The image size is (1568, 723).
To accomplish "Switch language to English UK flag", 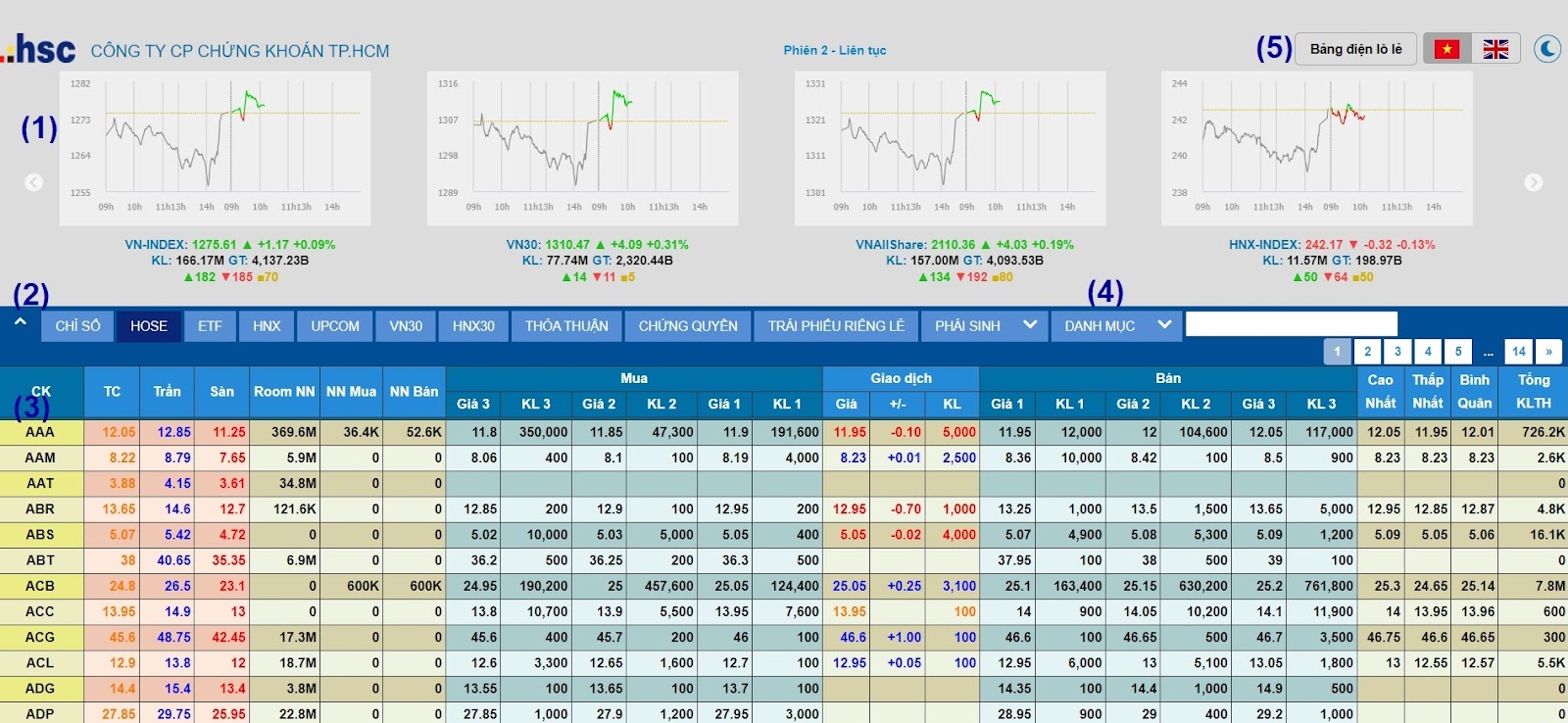I will 1495,49.
